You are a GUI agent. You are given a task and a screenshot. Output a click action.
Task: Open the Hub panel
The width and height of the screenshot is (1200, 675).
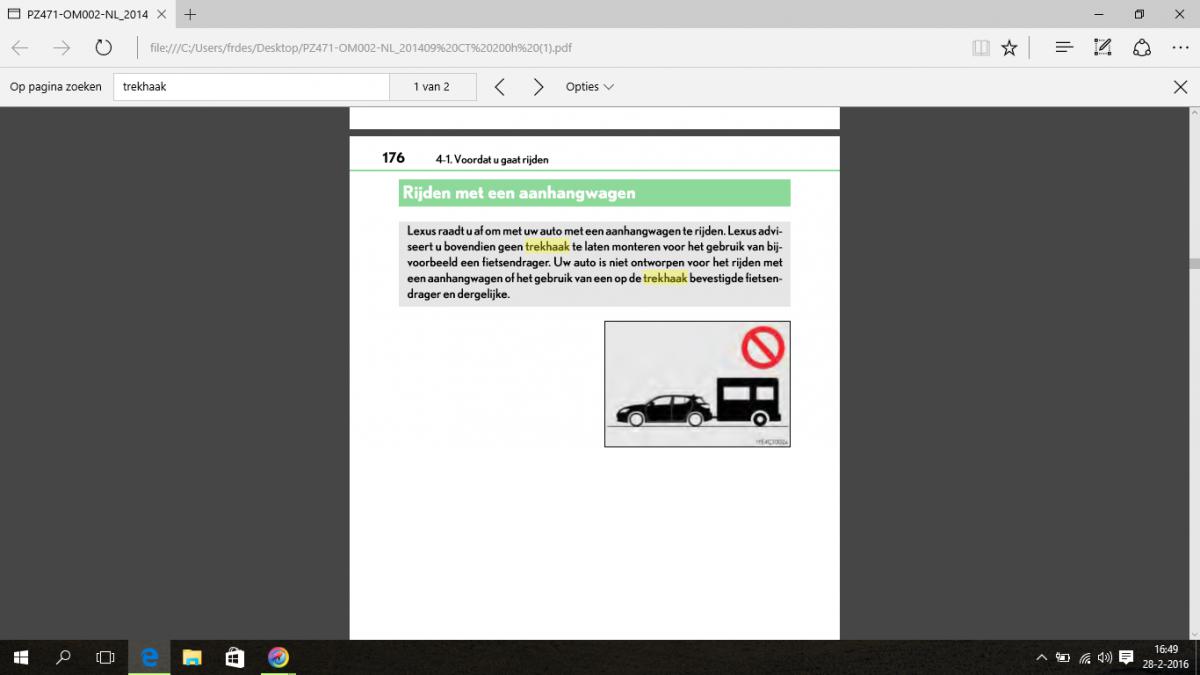click(x=1064, y=47)
